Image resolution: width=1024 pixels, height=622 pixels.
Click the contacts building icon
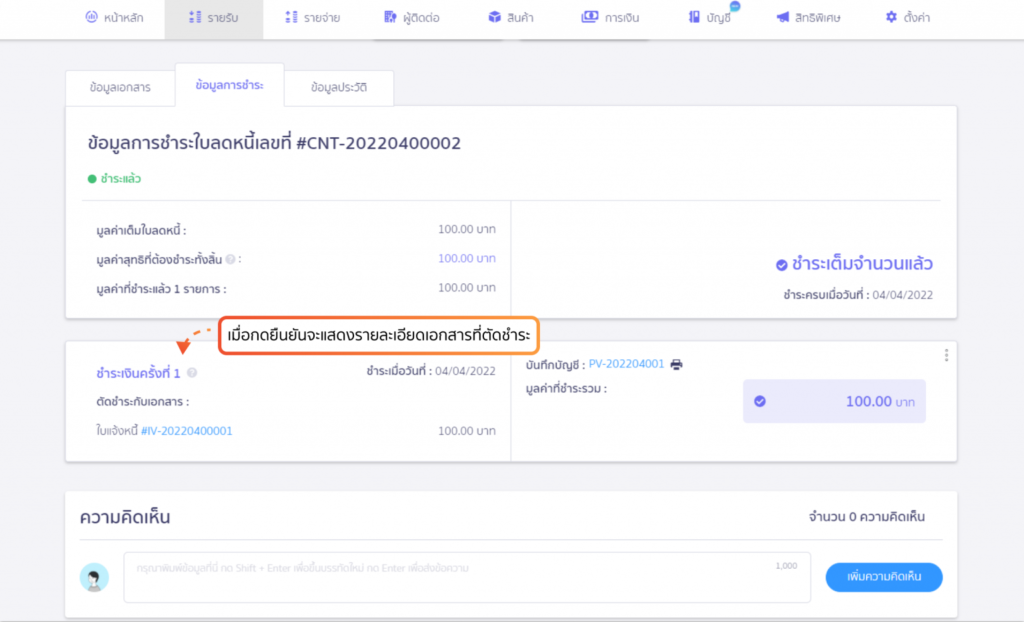click(x=390, y=17)
